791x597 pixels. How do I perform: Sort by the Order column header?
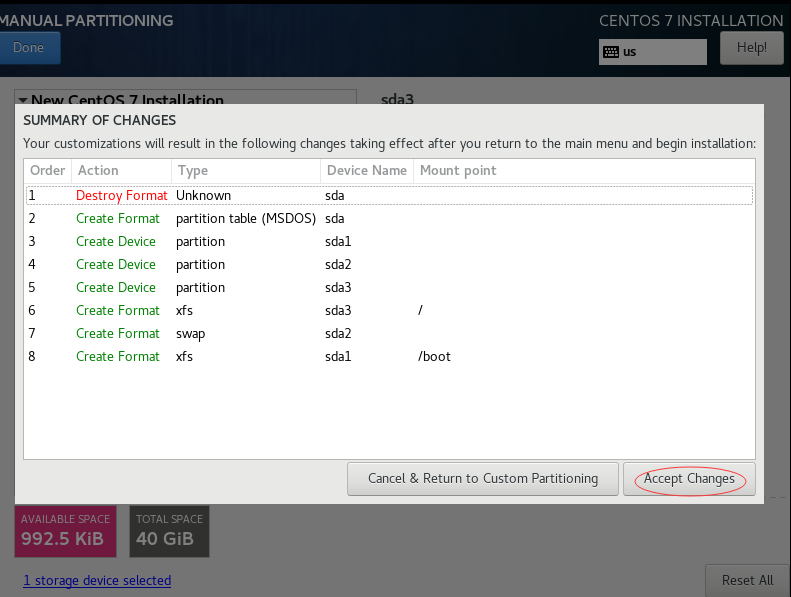tap(47, 171)
